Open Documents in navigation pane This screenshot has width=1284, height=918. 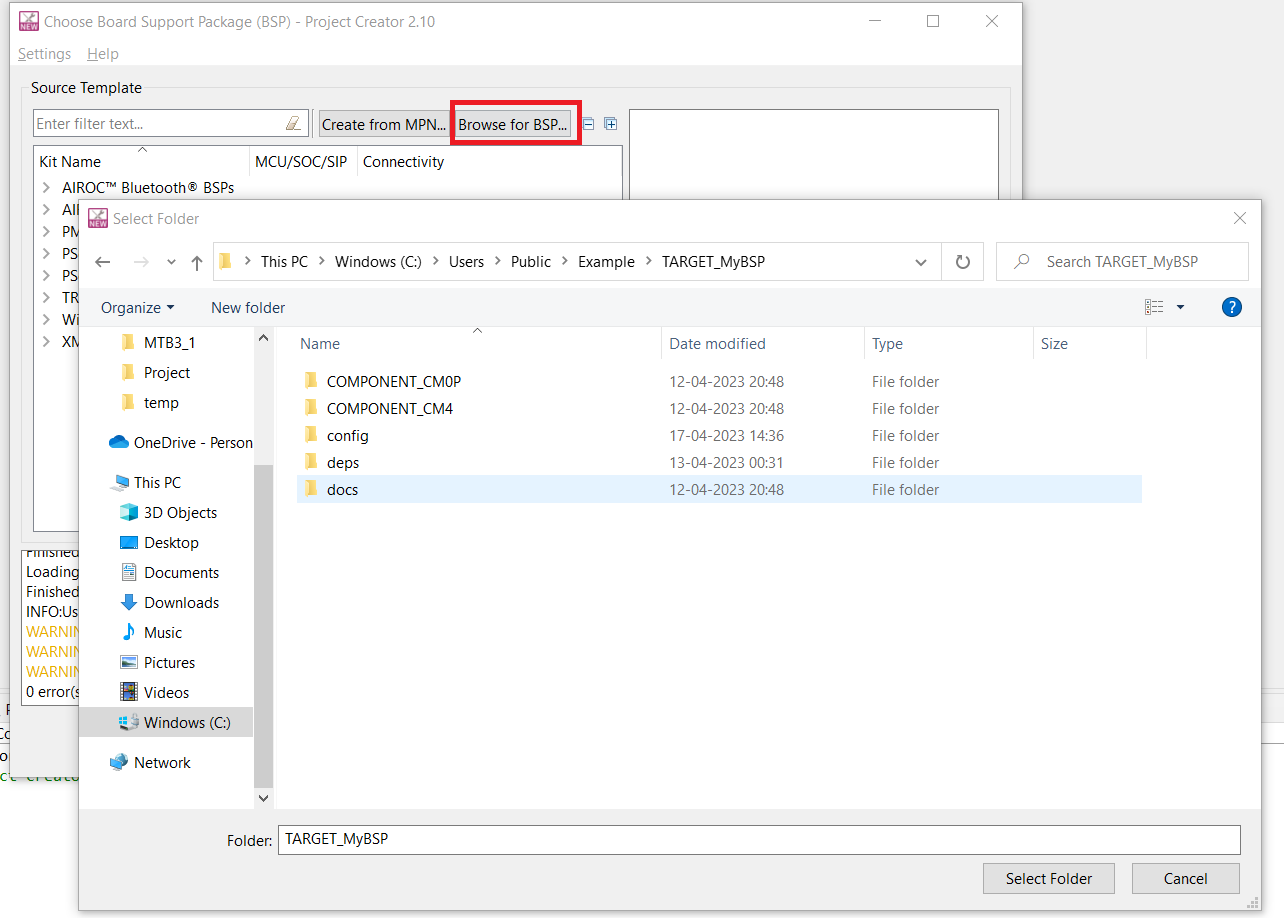click(x=181, y=572)
